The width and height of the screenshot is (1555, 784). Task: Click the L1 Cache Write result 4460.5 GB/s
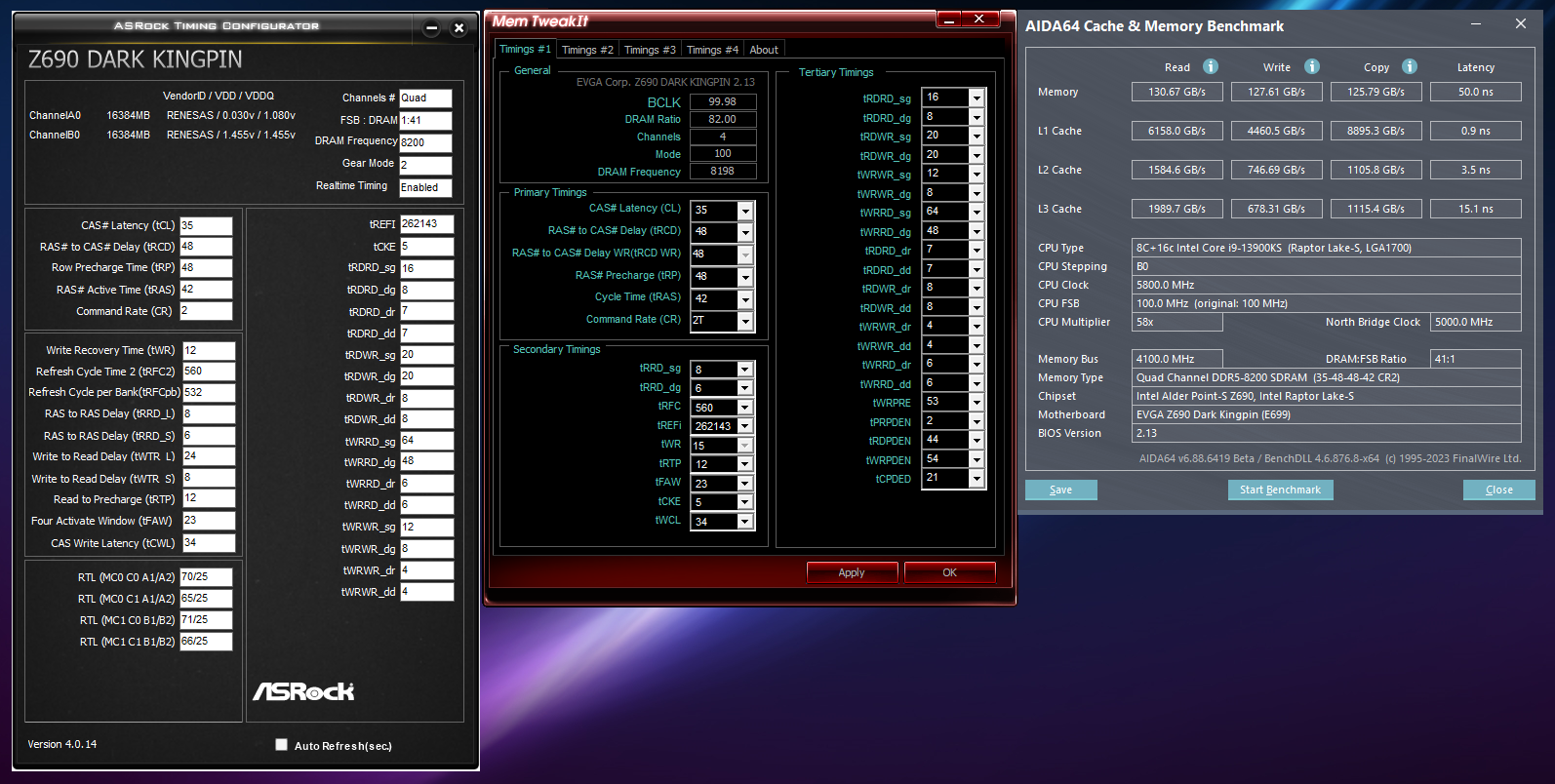(x=1277, y=131)
